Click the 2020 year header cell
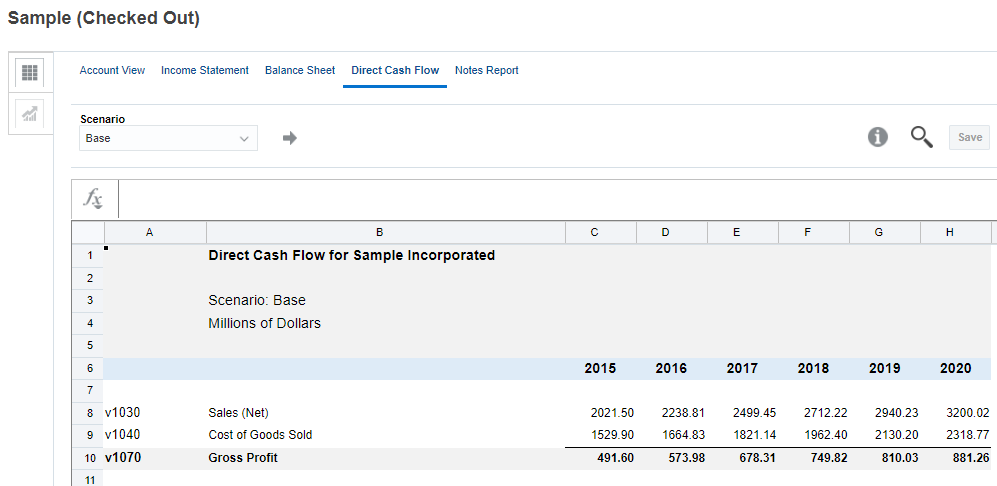Screen dimensions: 997x486 click(956, 368)
